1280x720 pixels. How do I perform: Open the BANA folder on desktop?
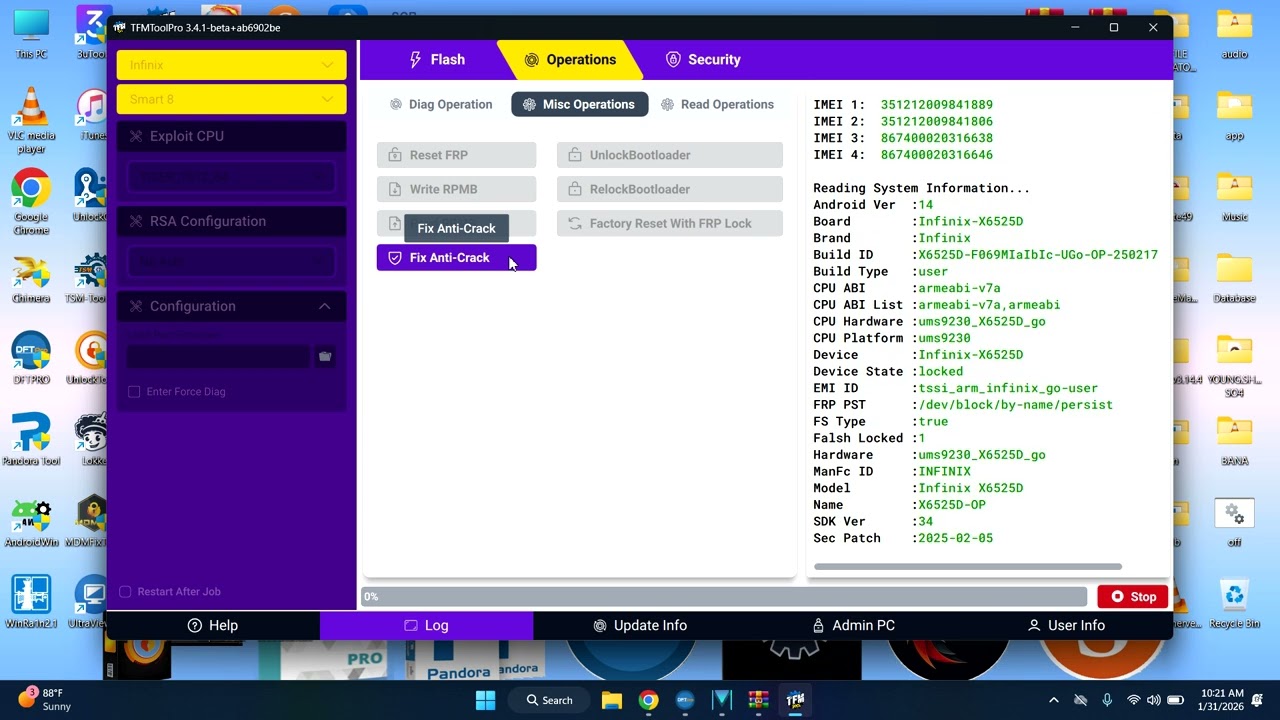pos(1235,440)
